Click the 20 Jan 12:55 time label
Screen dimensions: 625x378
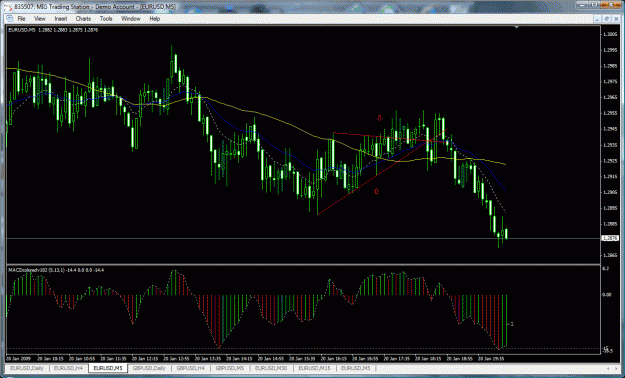pos(175,358)
